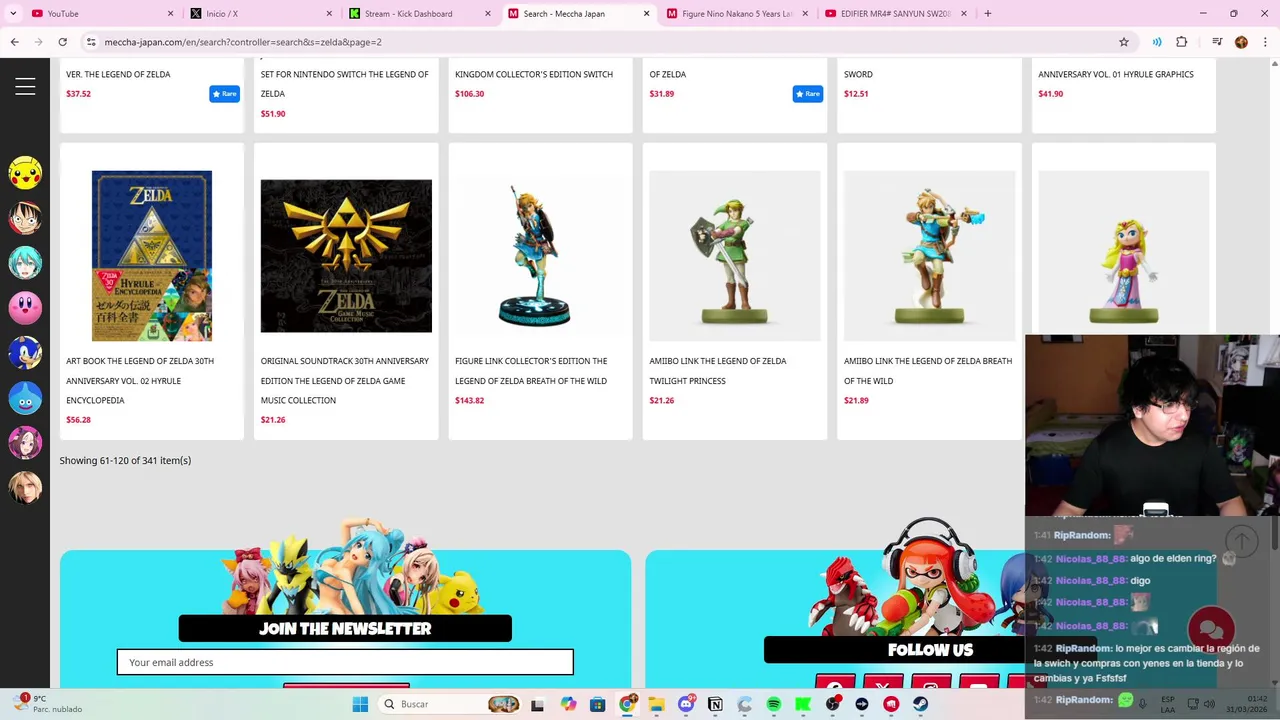Select the Luffy One Piece sidebar icon
The image size is (1280, 720).
tap(25, 218)
